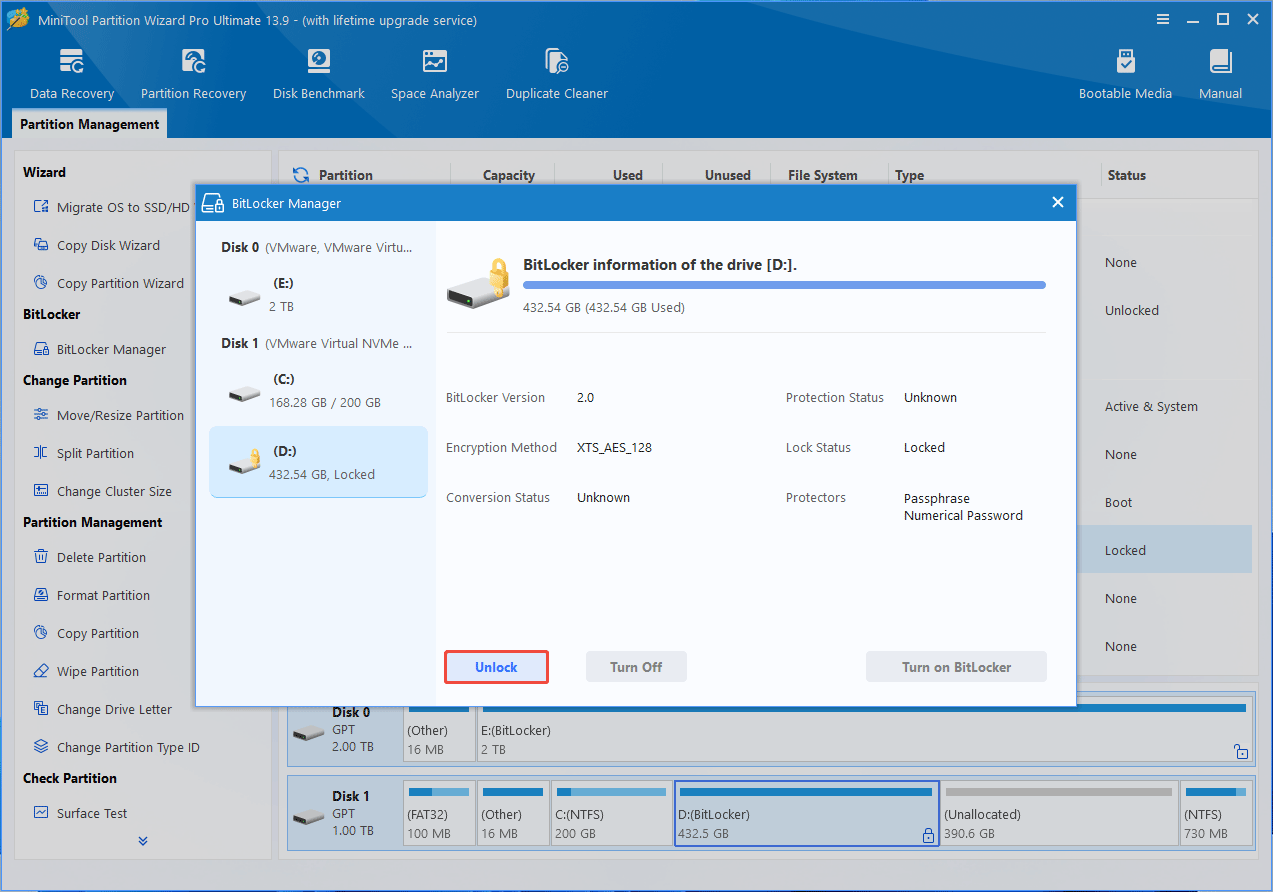Open BitLocker Manager from the sidebar
This screenshot has width=1273, height=892.
99,349
